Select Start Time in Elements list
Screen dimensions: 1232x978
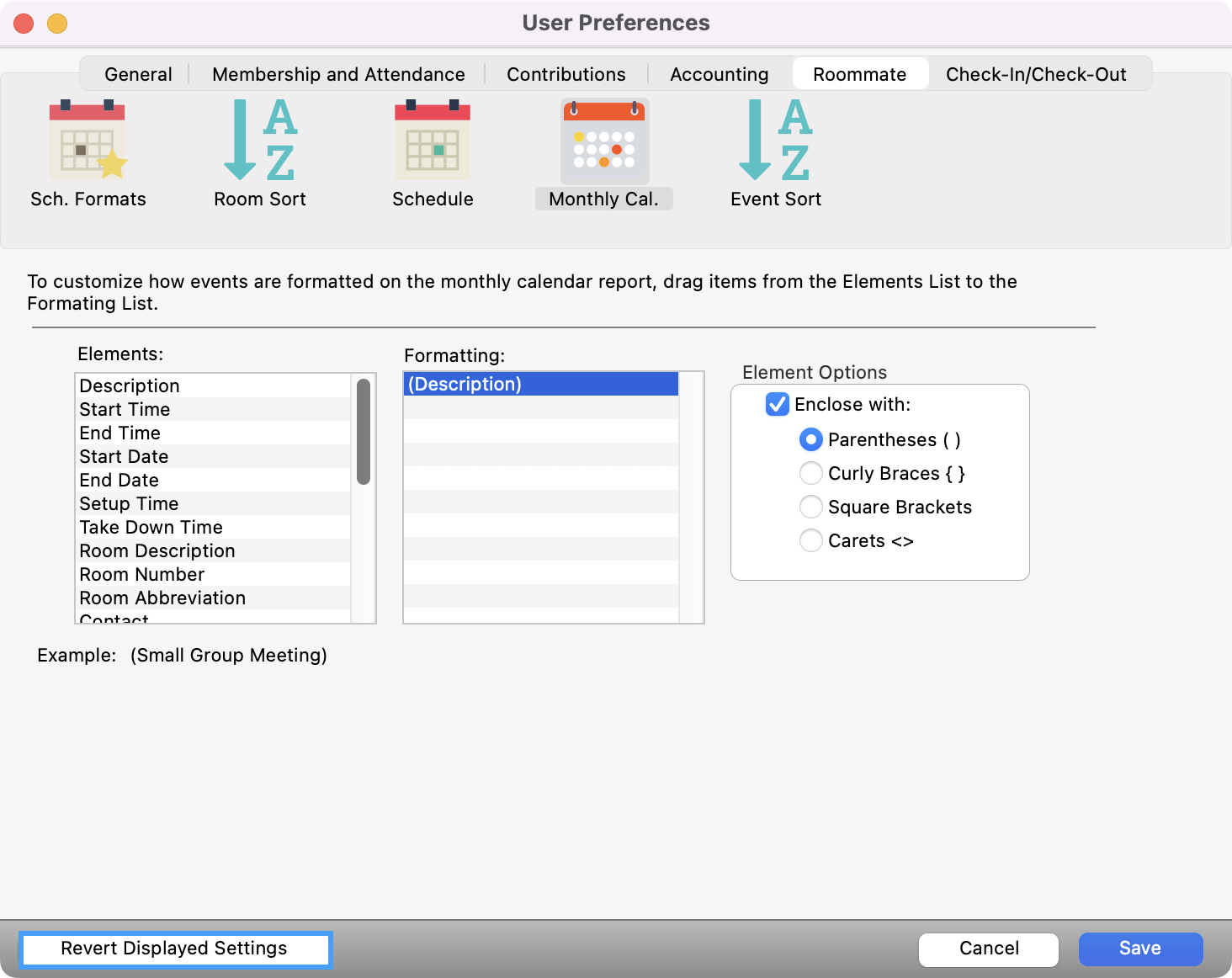(125, 410)
